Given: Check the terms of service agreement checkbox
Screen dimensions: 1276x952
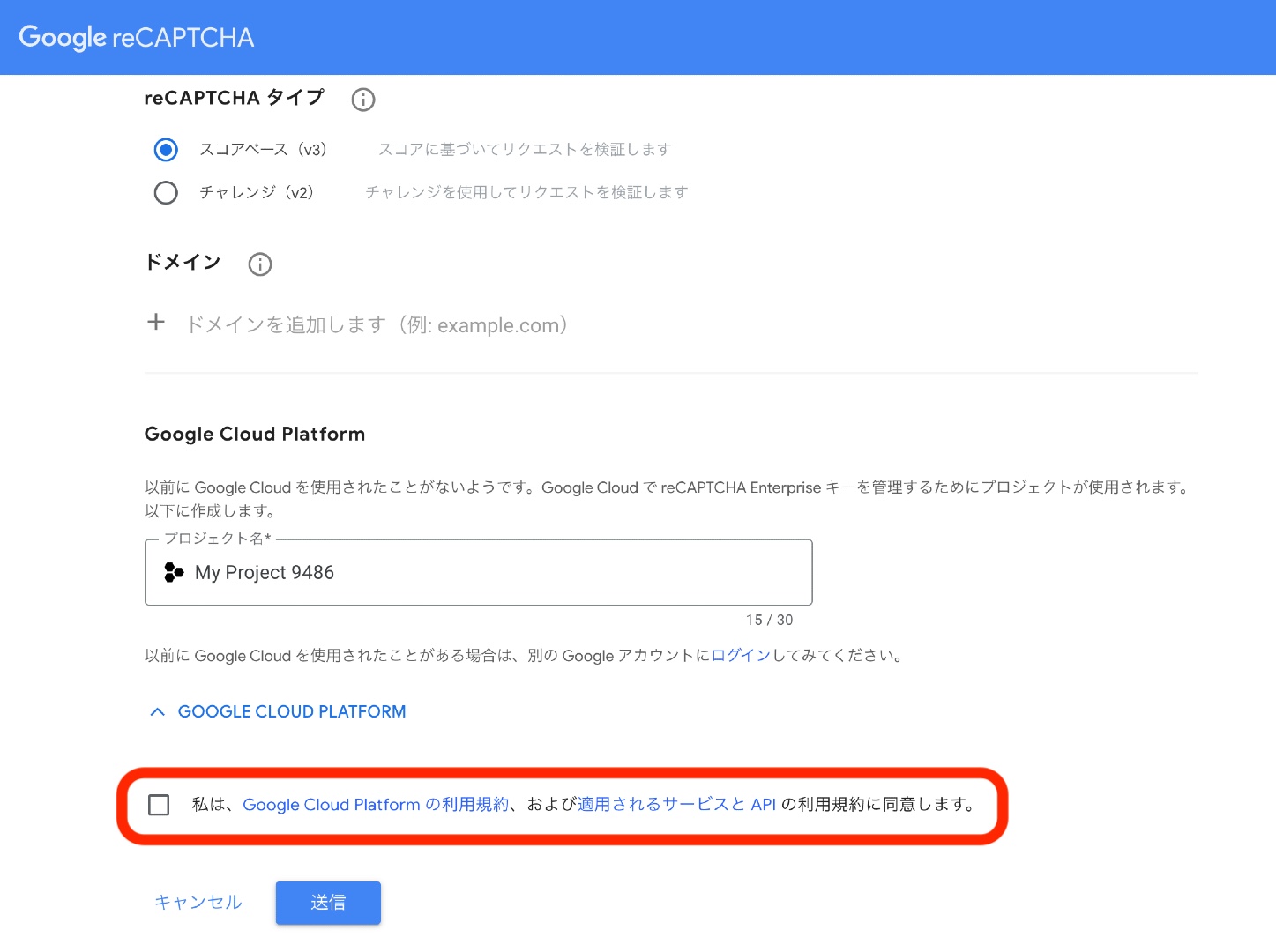Looking at the screenshot, I should [159, 805].
